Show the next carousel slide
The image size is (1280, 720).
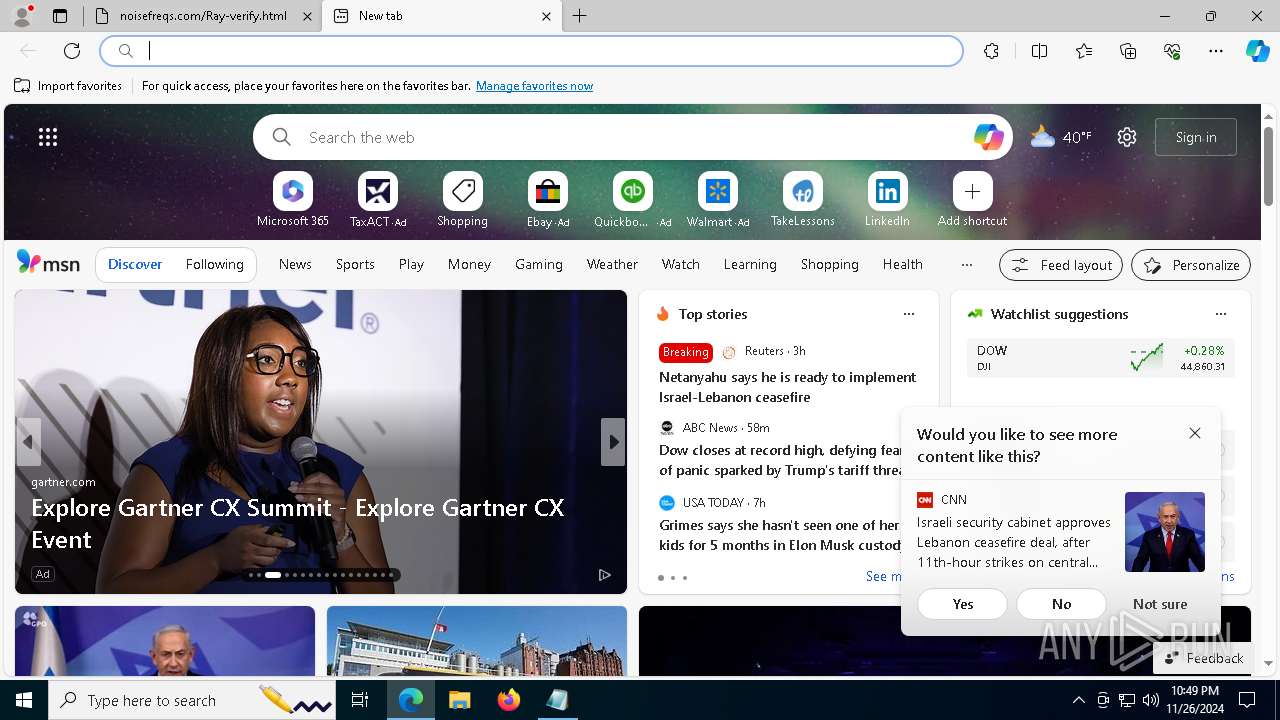coord(613,441)
